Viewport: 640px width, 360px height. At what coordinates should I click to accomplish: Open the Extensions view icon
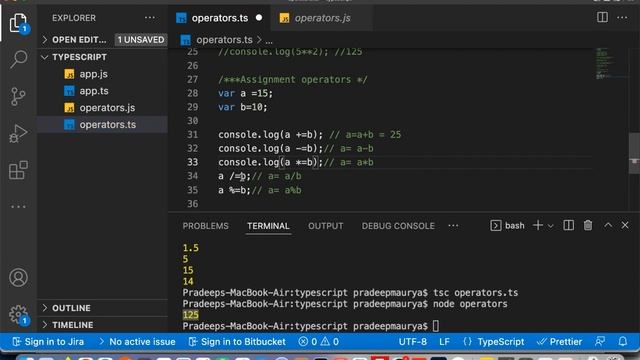18,170
